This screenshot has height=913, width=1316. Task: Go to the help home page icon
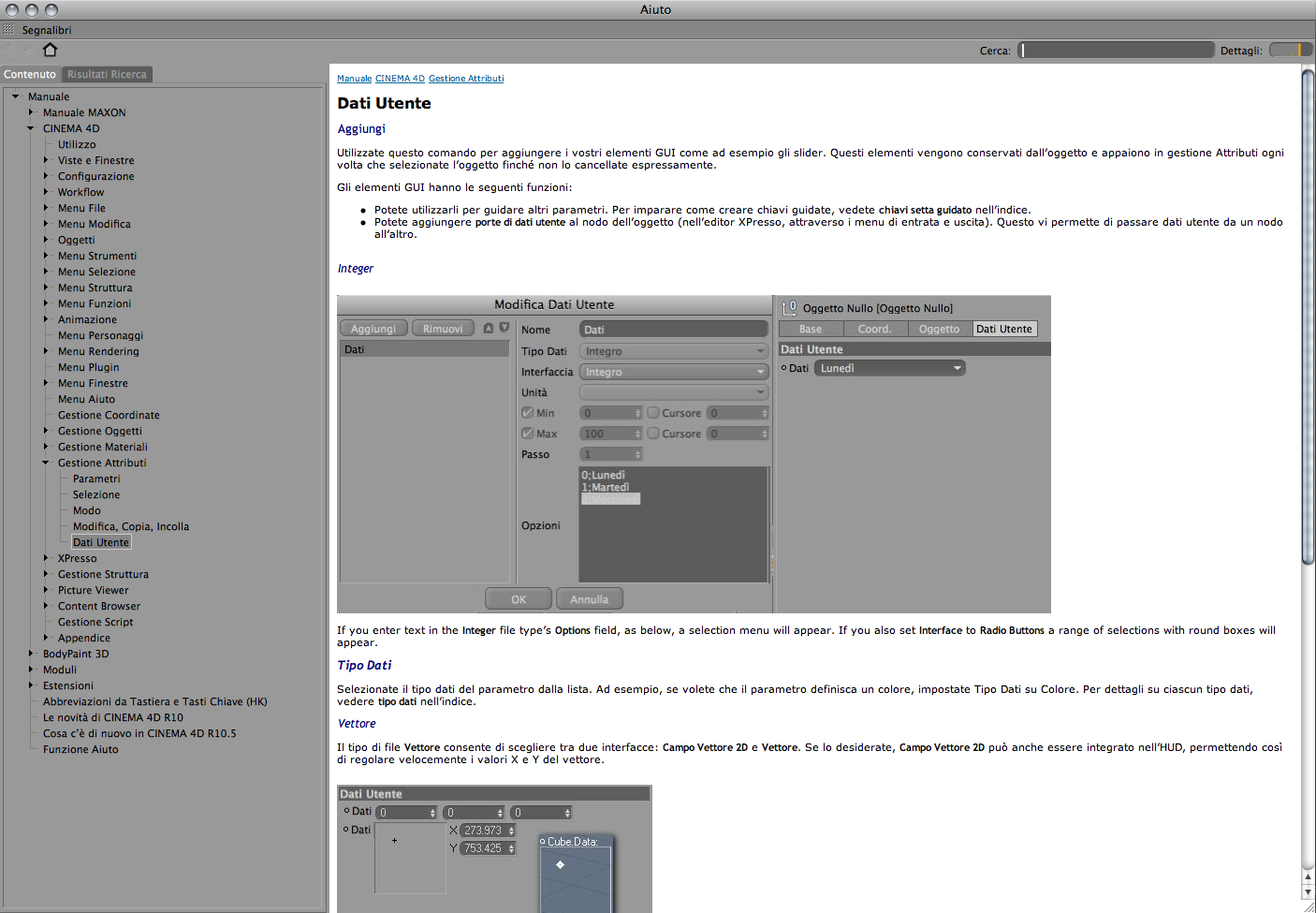click(x=51, y=50)
